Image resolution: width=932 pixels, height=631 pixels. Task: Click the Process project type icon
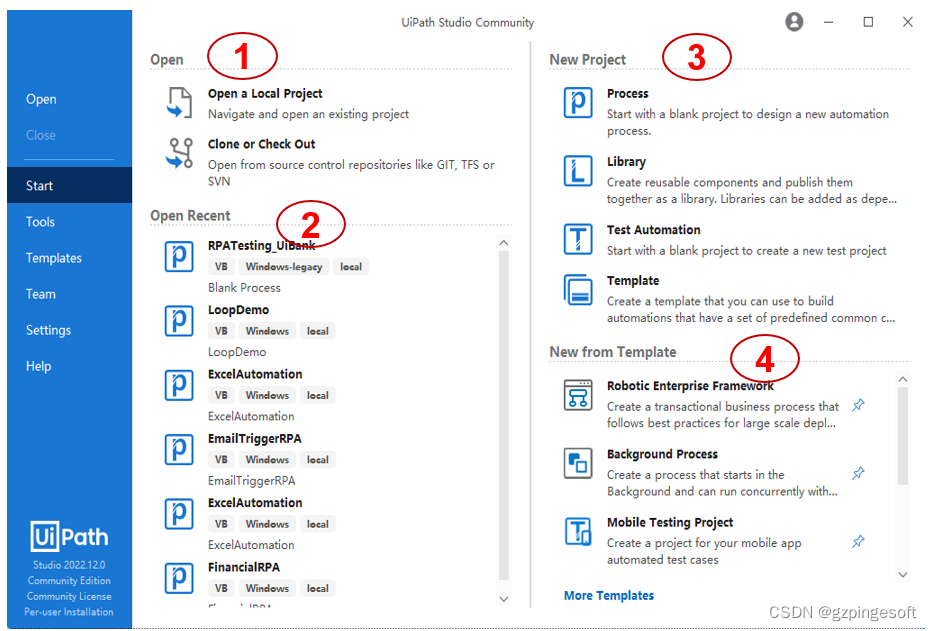(578, 102)
